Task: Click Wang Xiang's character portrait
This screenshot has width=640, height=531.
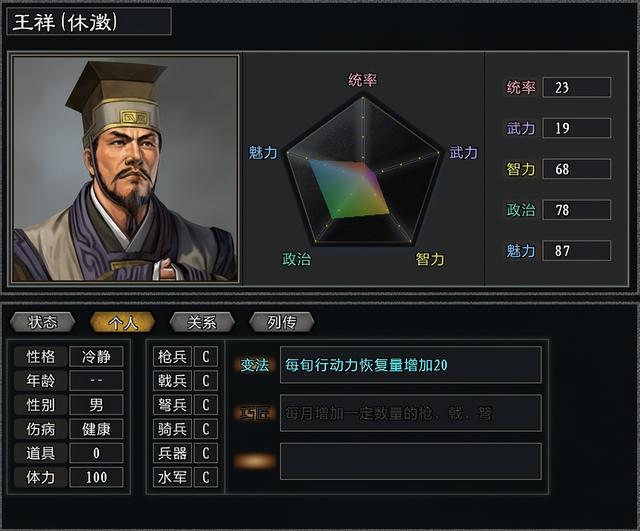Action: (x=125, y=168)
